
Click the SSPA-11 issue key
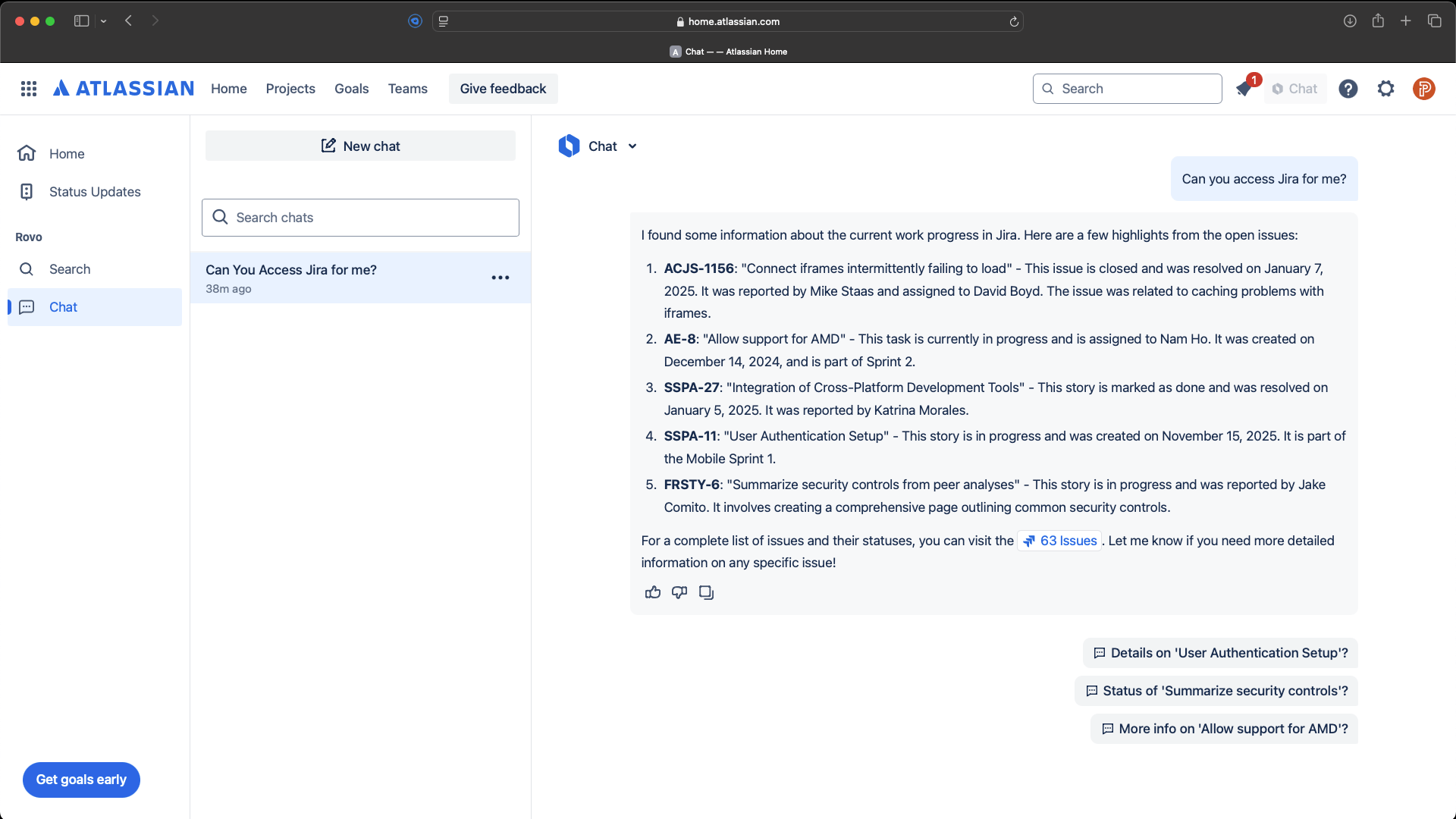(x=691, y=436)
